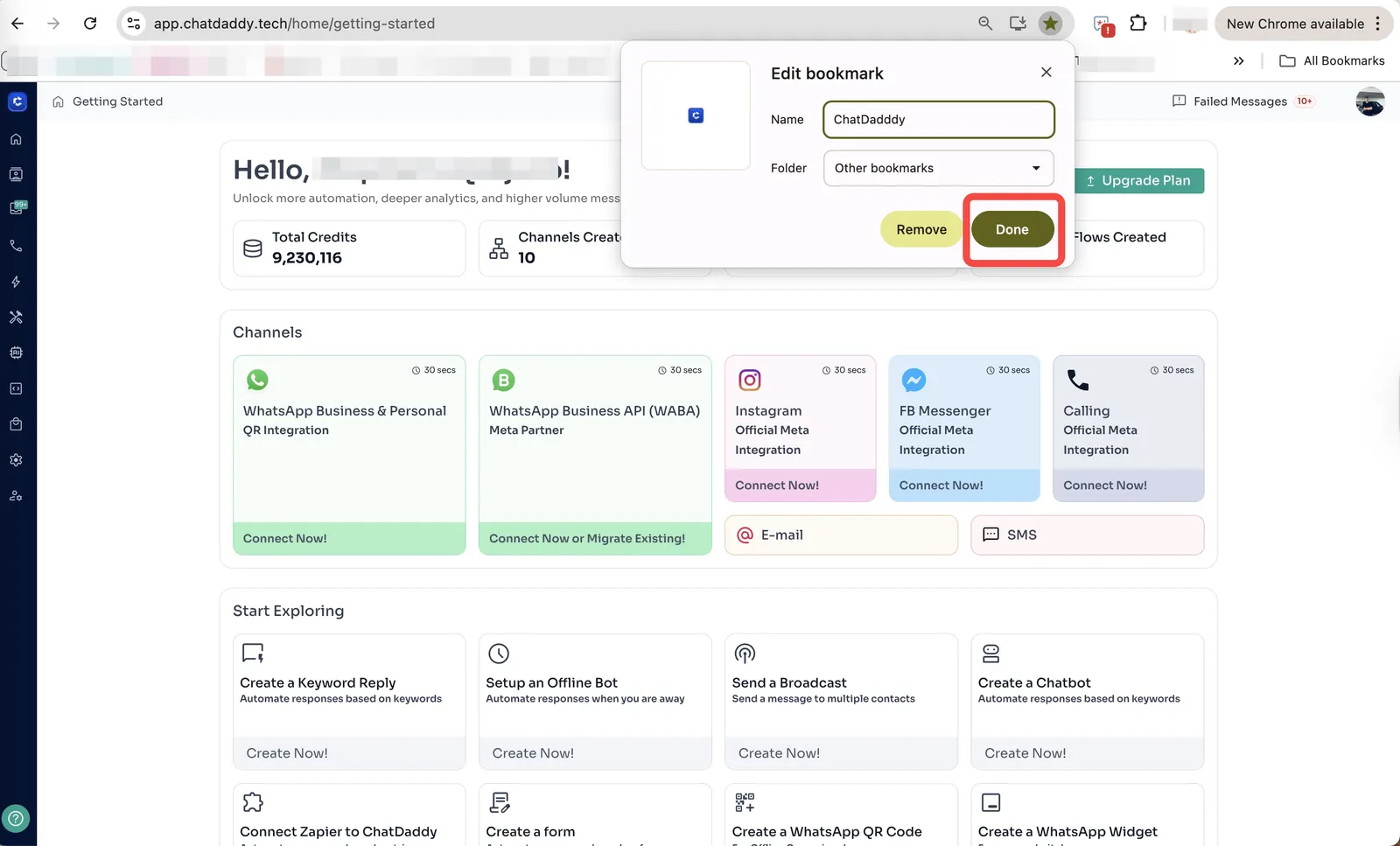Go to Getting Started breadcrumb
This screenshot has width=1400, height=846.
tap(117, 101)
